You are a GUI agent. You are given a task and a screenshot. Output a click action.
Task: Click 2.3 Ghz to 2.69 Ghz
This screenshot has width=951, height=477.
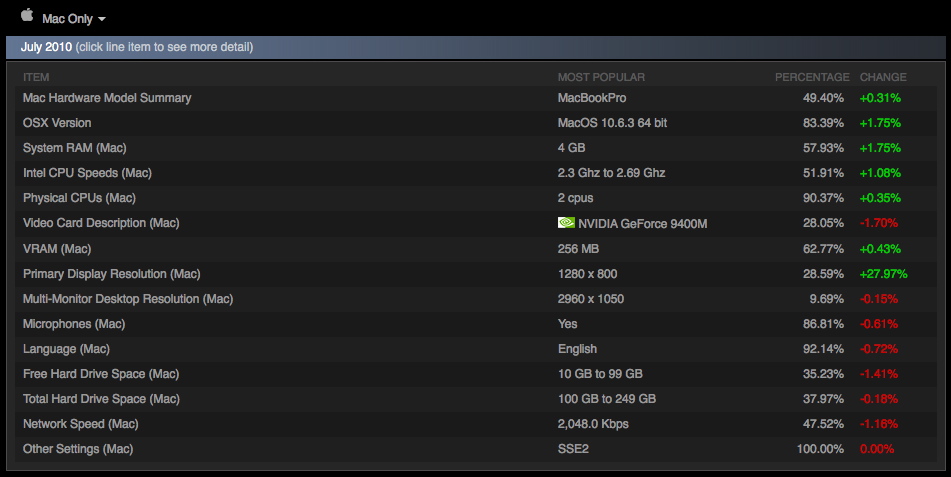pos(611,173)
